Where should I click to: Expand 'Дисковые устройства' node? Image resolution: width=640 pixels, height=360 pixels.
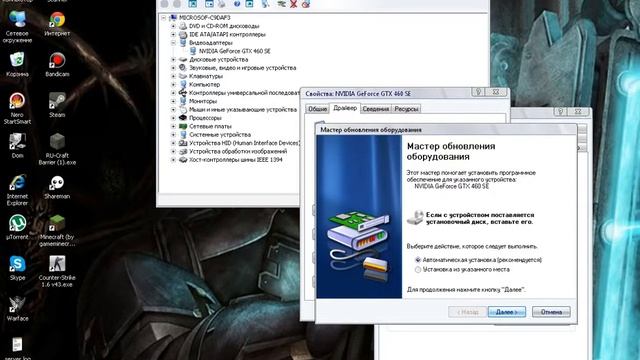pyautogui.click(x=173, y=60)
